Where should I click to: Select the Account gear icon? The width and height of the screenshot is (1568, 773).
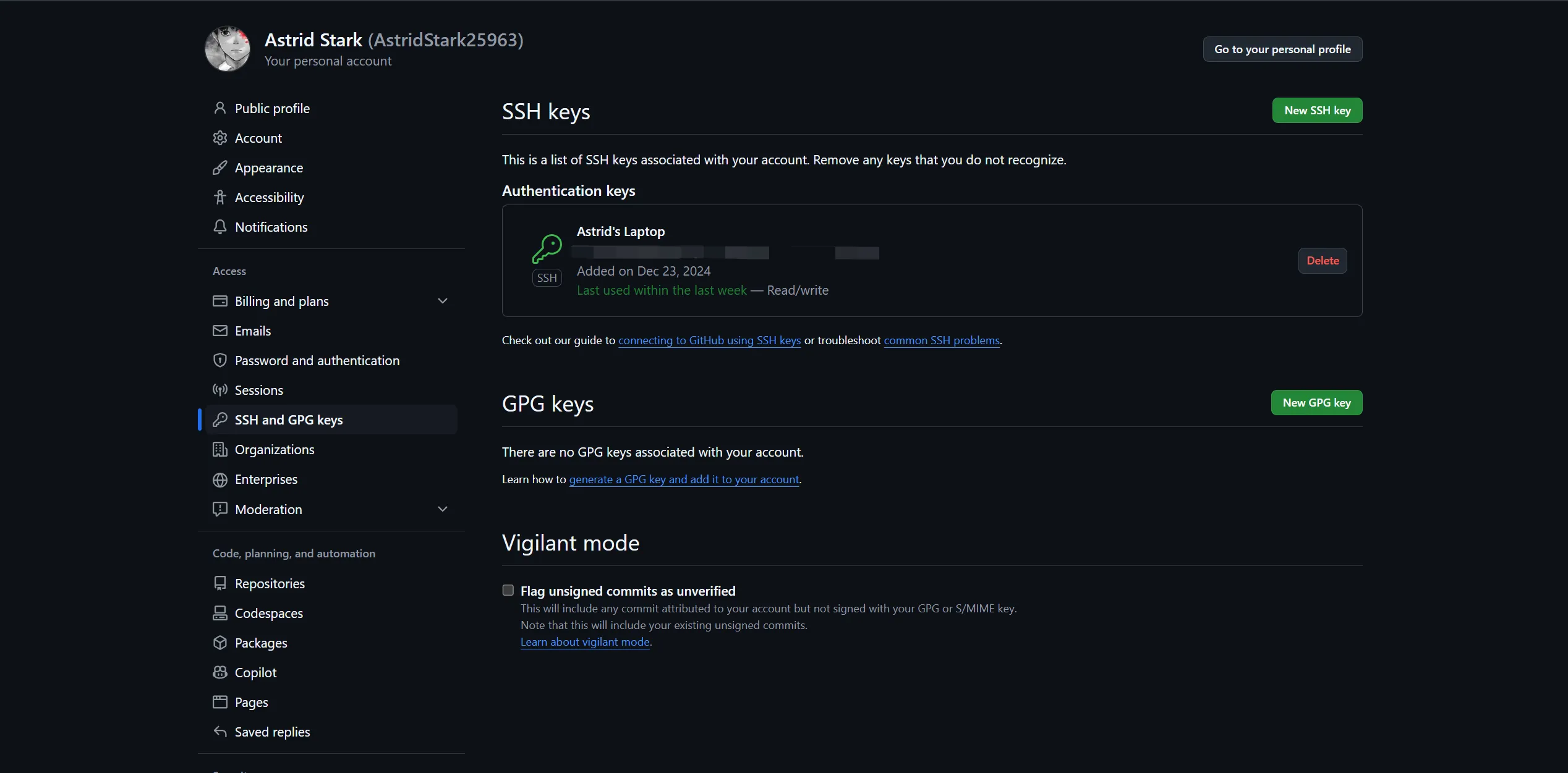221,138
